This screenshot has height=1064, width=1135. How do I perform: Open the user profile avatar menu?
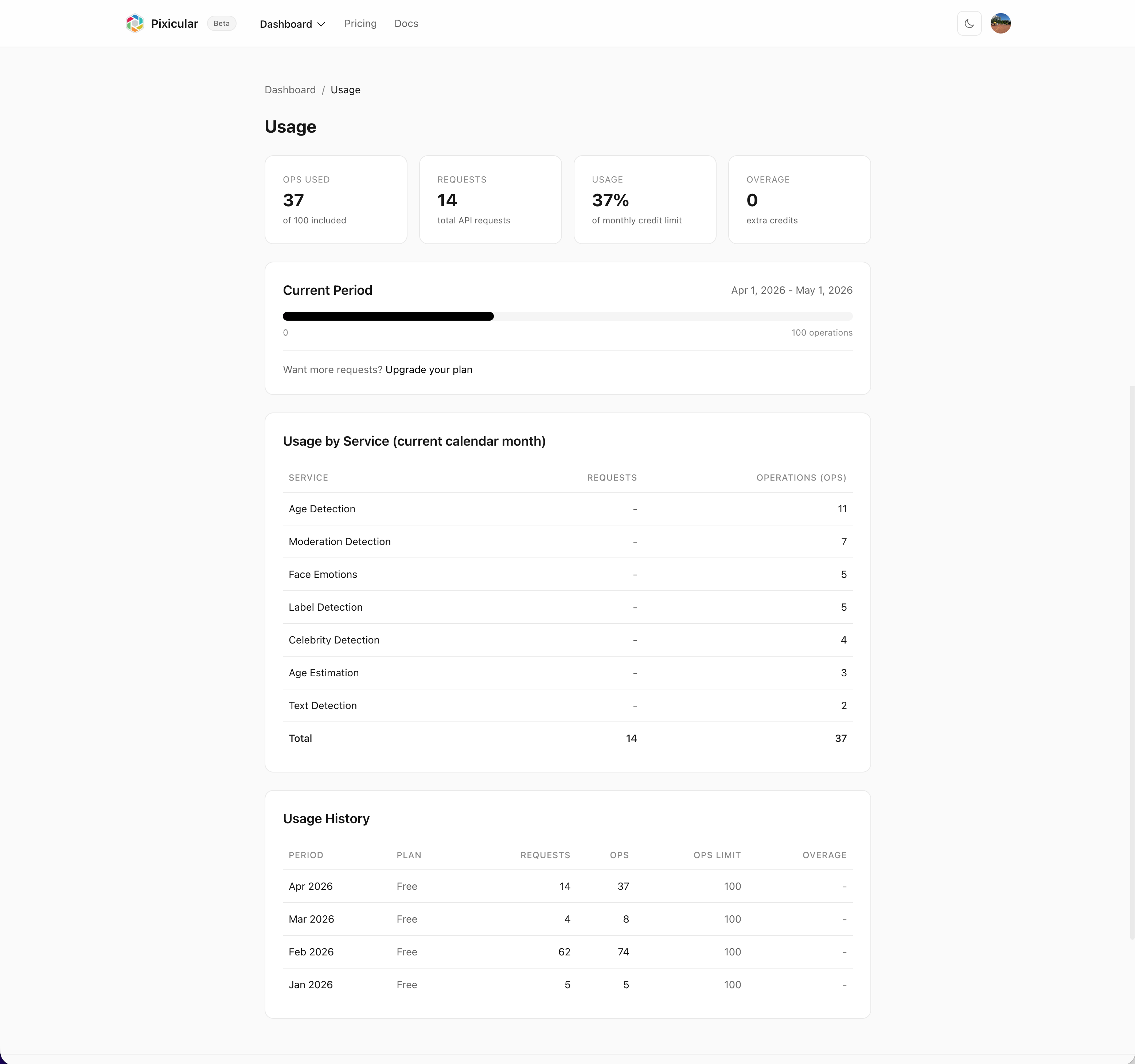(x=1000, y=23)
